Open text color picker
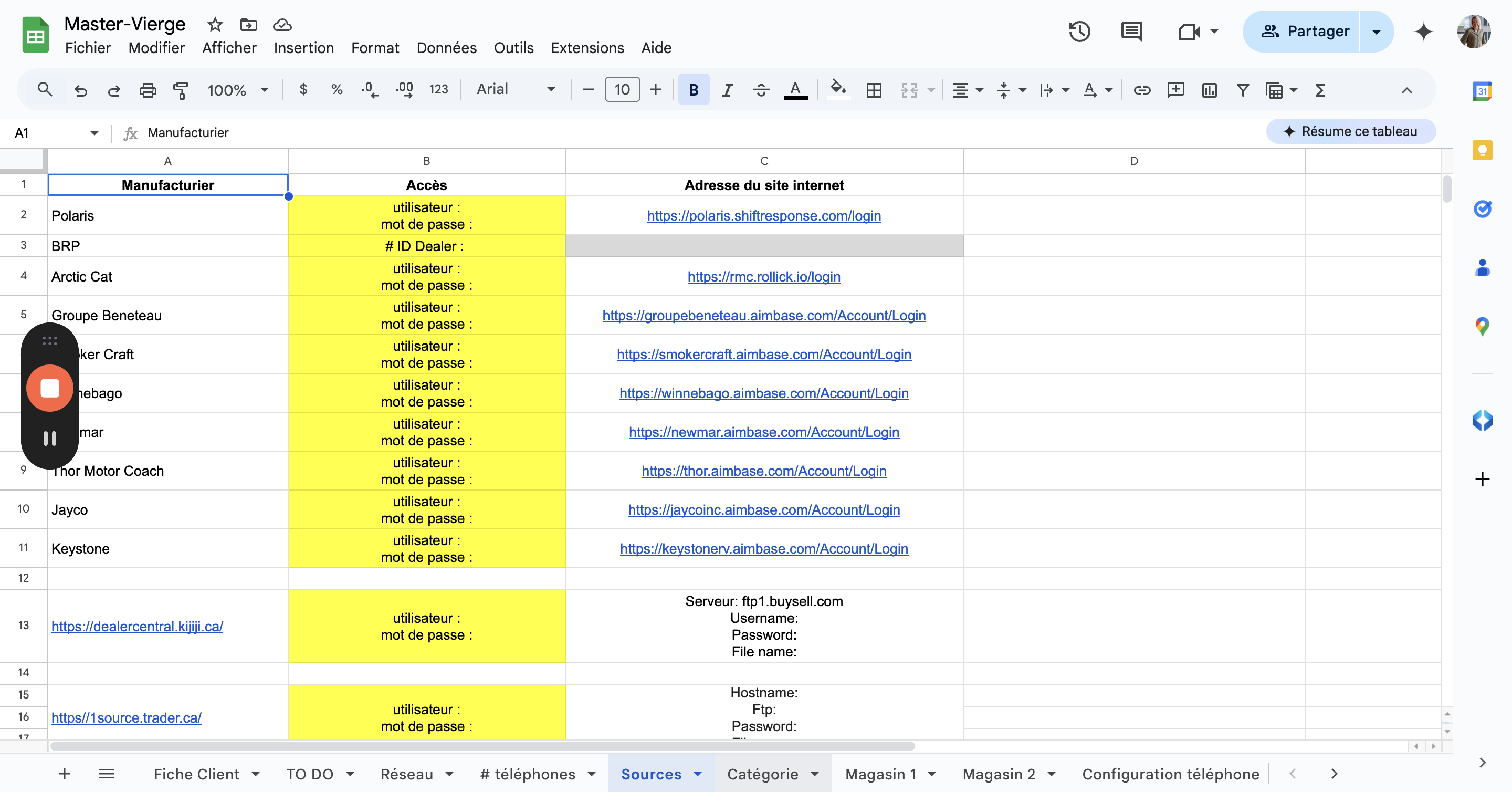 (795, 90)
